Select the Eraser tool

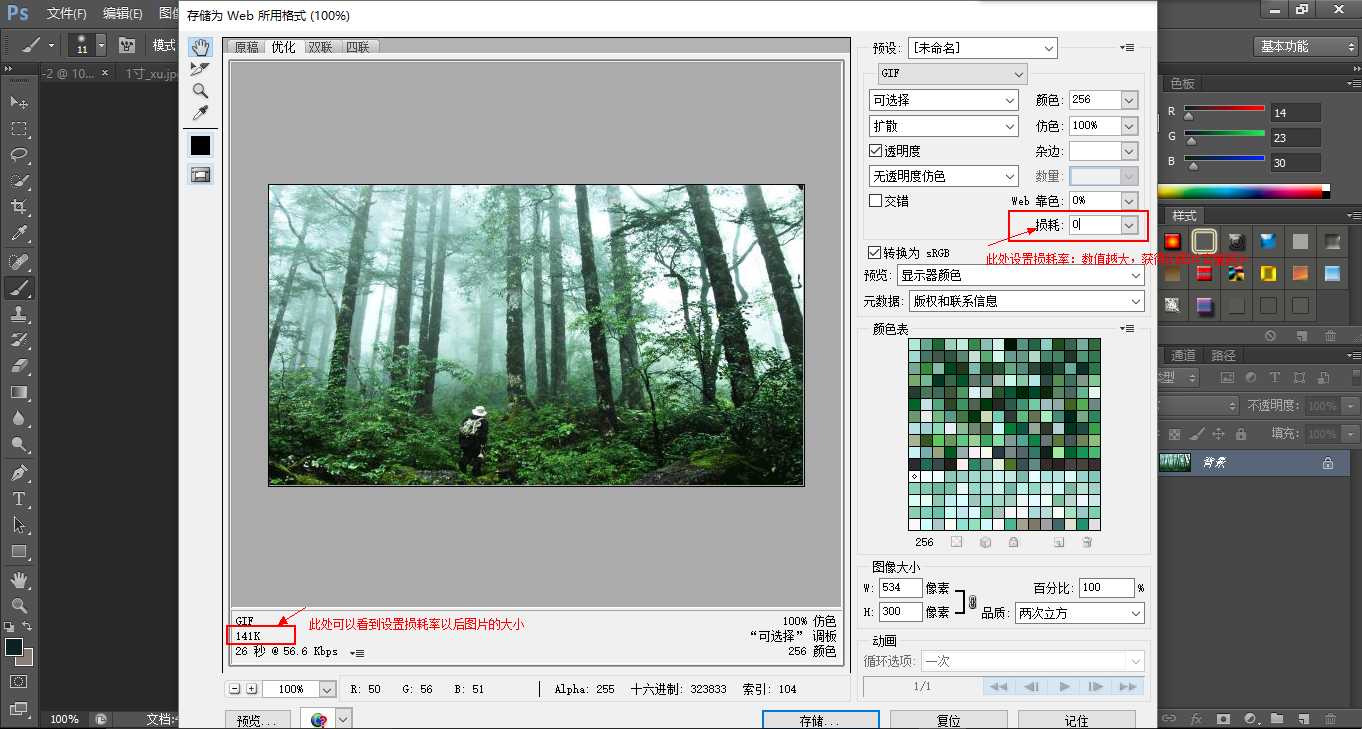pyautogui.click(x=19, y=366)
